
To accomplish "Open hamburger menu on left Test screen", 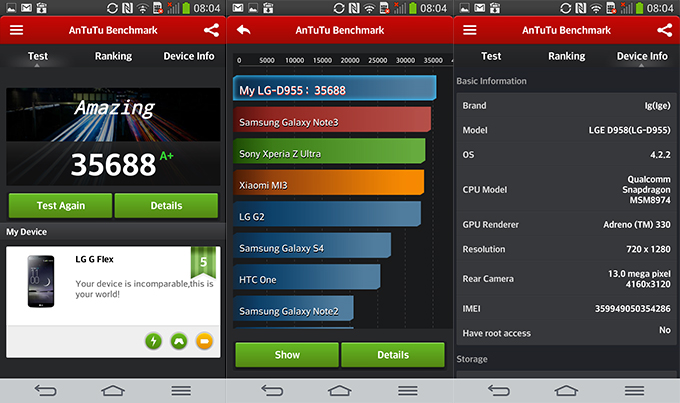I will click(x=16, y=30).
